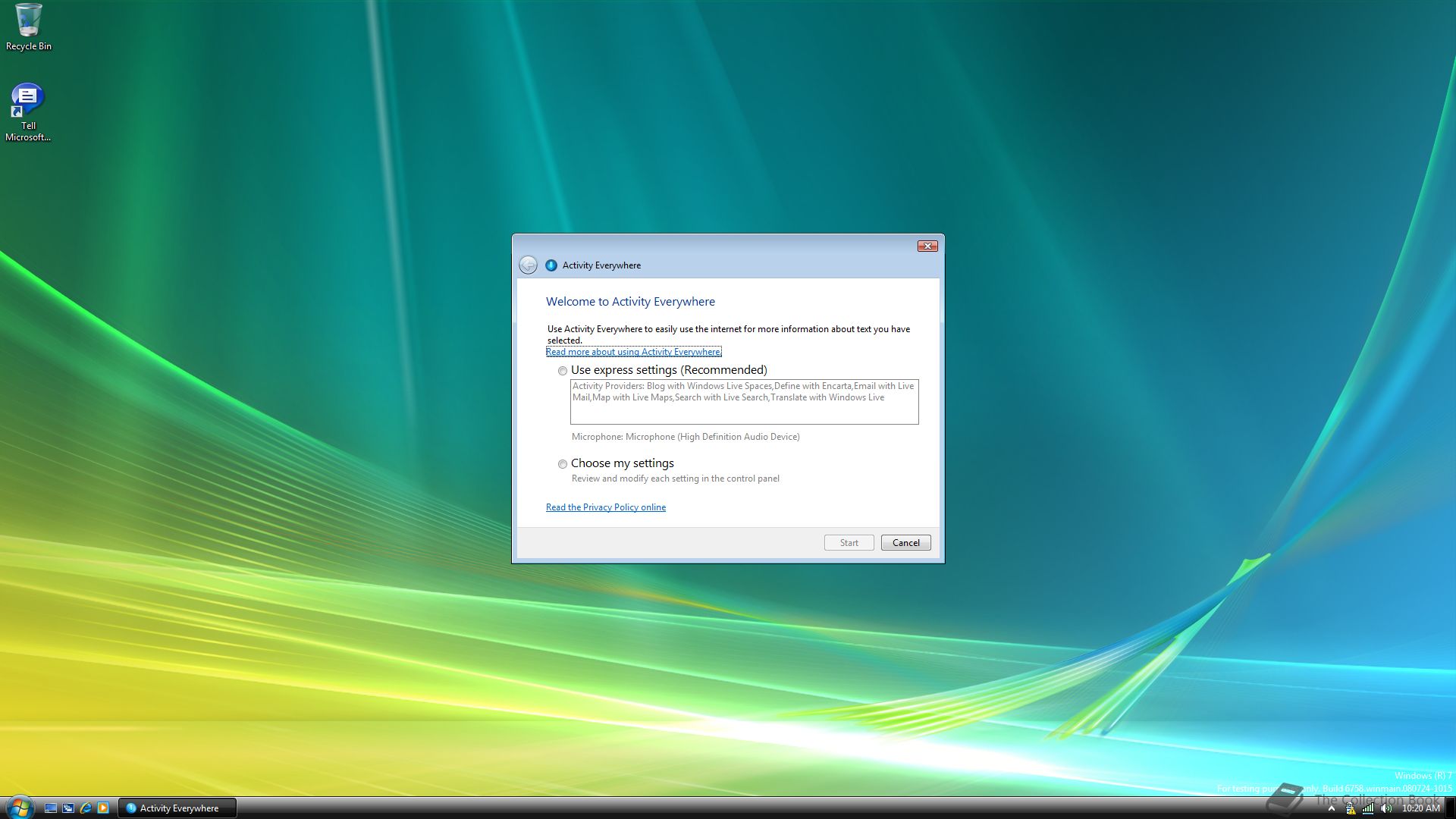1456x819 pixels.
Task: Launch Internet Explorer from quick launch
Action: point(86,808)
